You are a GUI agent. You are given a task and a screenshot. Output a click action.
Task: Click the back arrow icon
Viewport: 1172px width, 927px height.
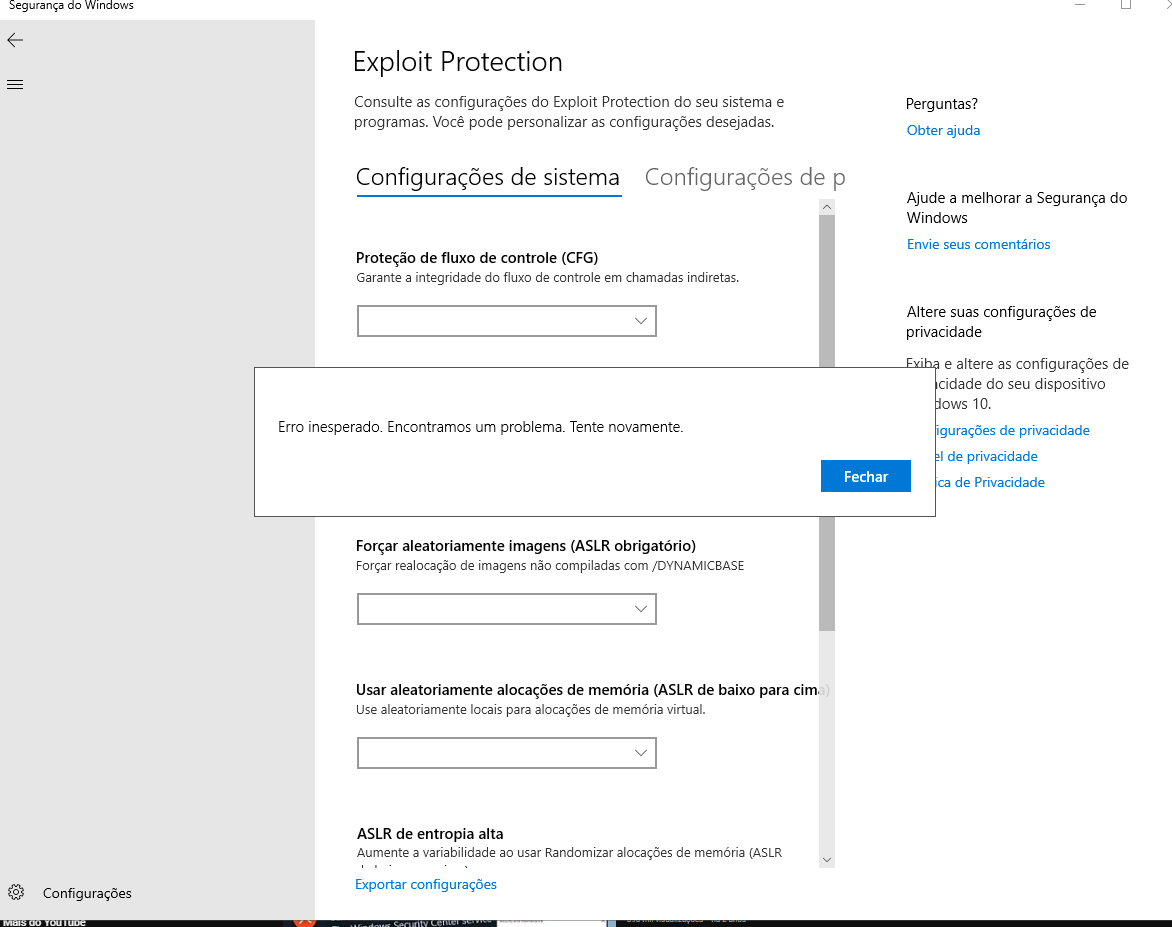click(x=15, y=40)
